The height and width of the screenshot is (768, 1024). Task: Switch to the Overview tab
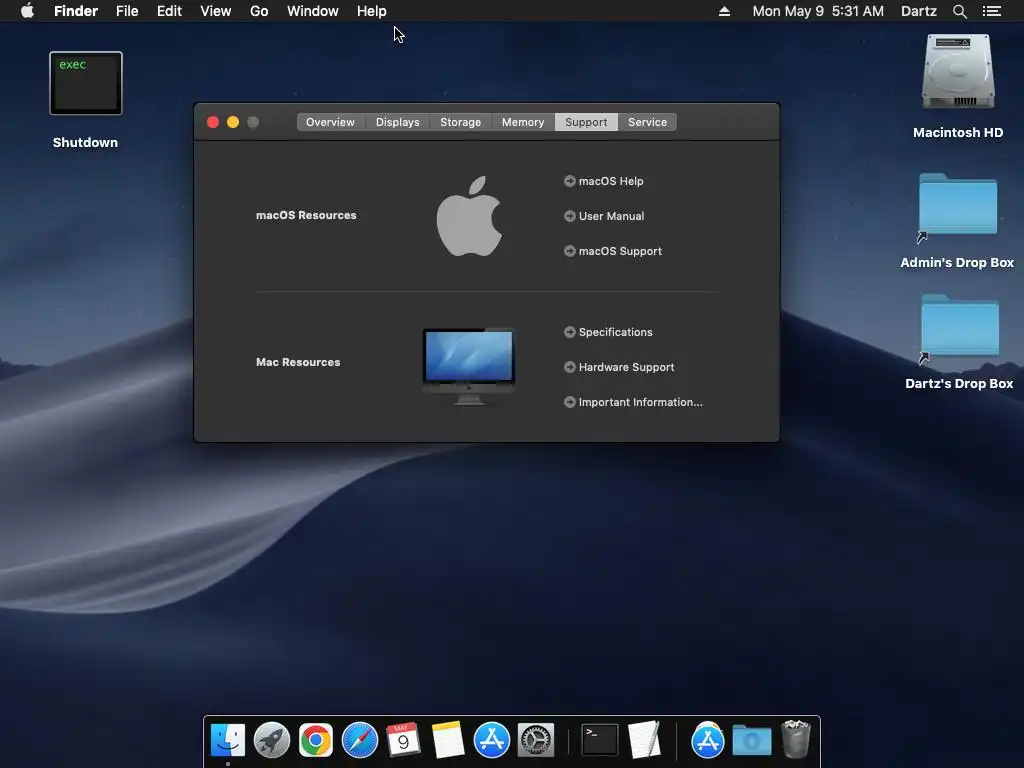(x=330, y=122)
